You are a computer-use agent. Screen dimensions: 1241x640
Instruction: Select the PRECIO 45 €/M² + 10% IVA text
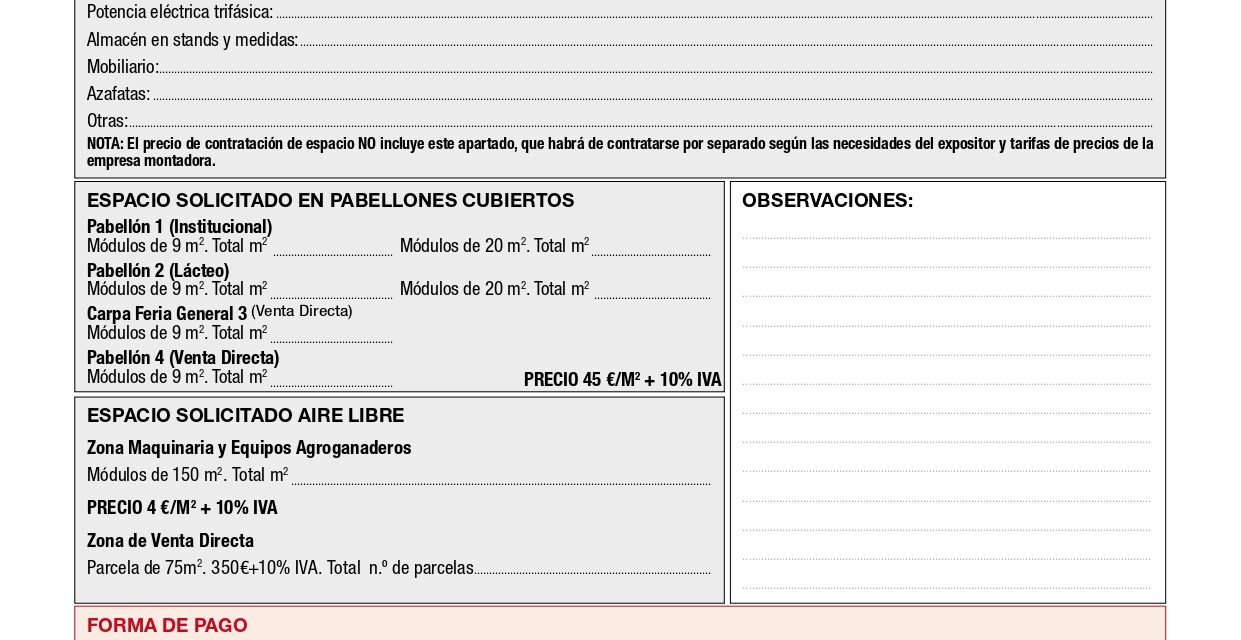pyautogui.click(x=622, y=380)
